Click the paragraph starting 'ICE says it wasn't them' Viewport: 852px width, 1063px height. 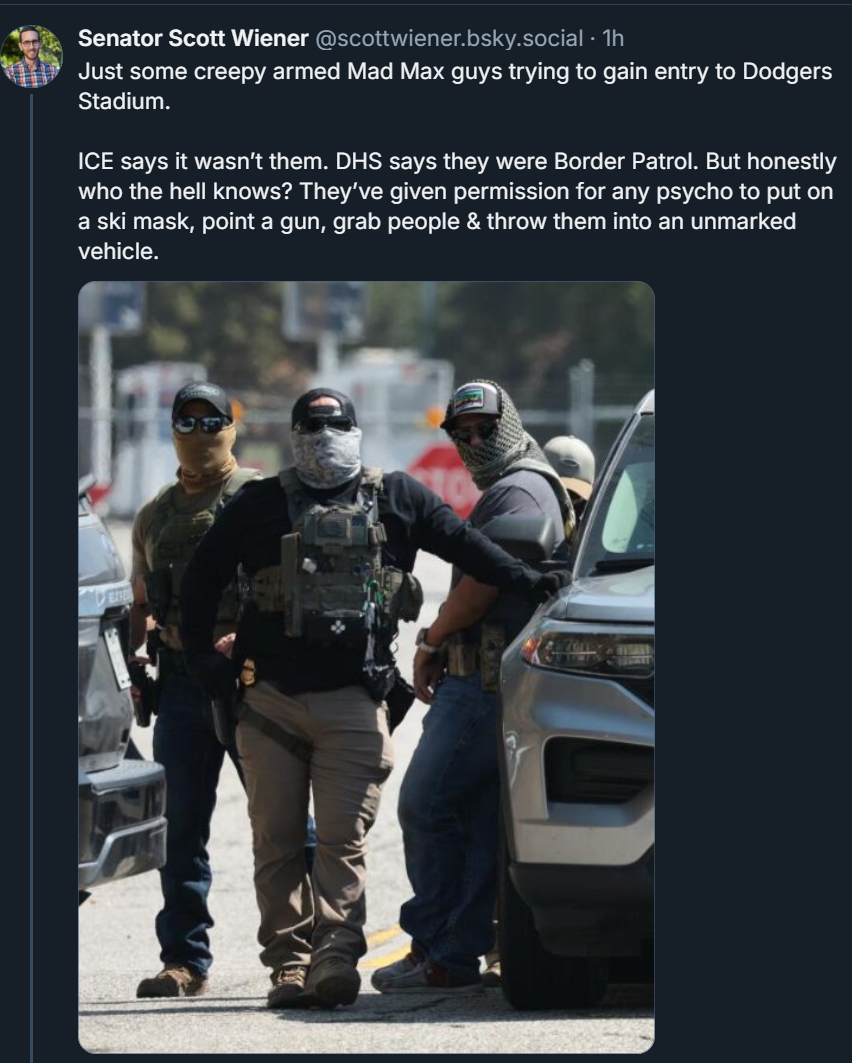[458, 206]
